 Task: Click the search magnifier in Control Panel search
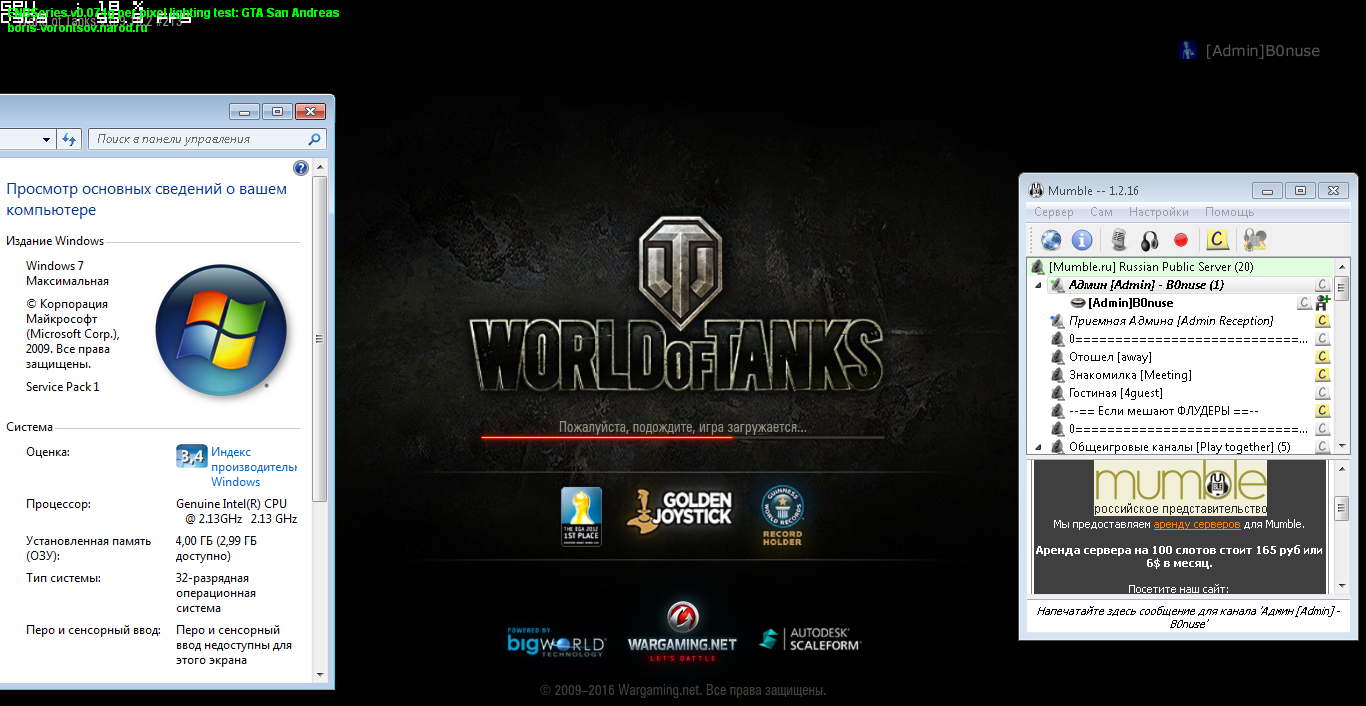(x=314, y=140)
